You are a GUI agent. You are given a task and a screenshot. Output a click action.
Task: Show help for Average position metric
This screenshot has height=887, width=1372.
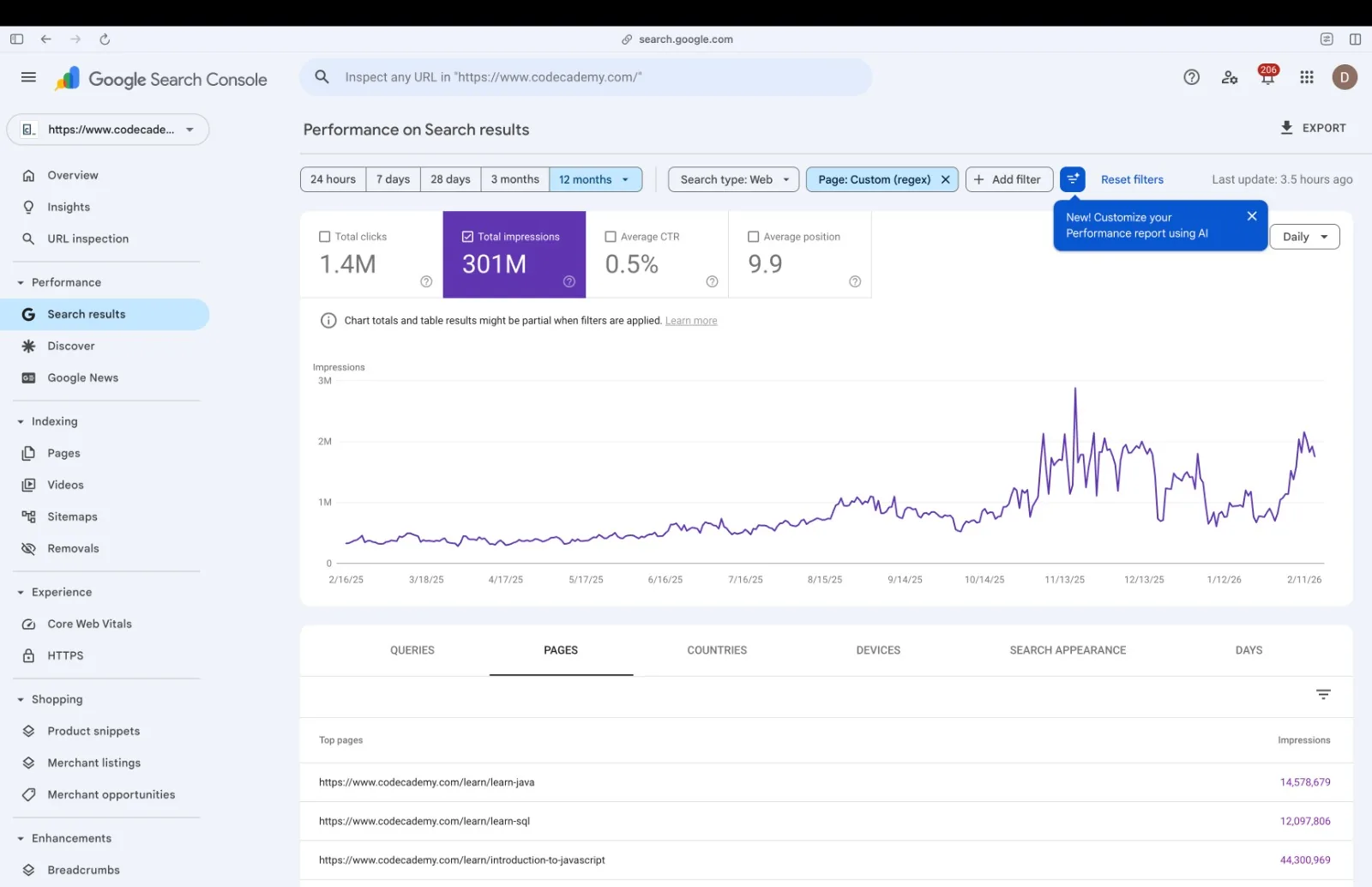click(855, 281)
